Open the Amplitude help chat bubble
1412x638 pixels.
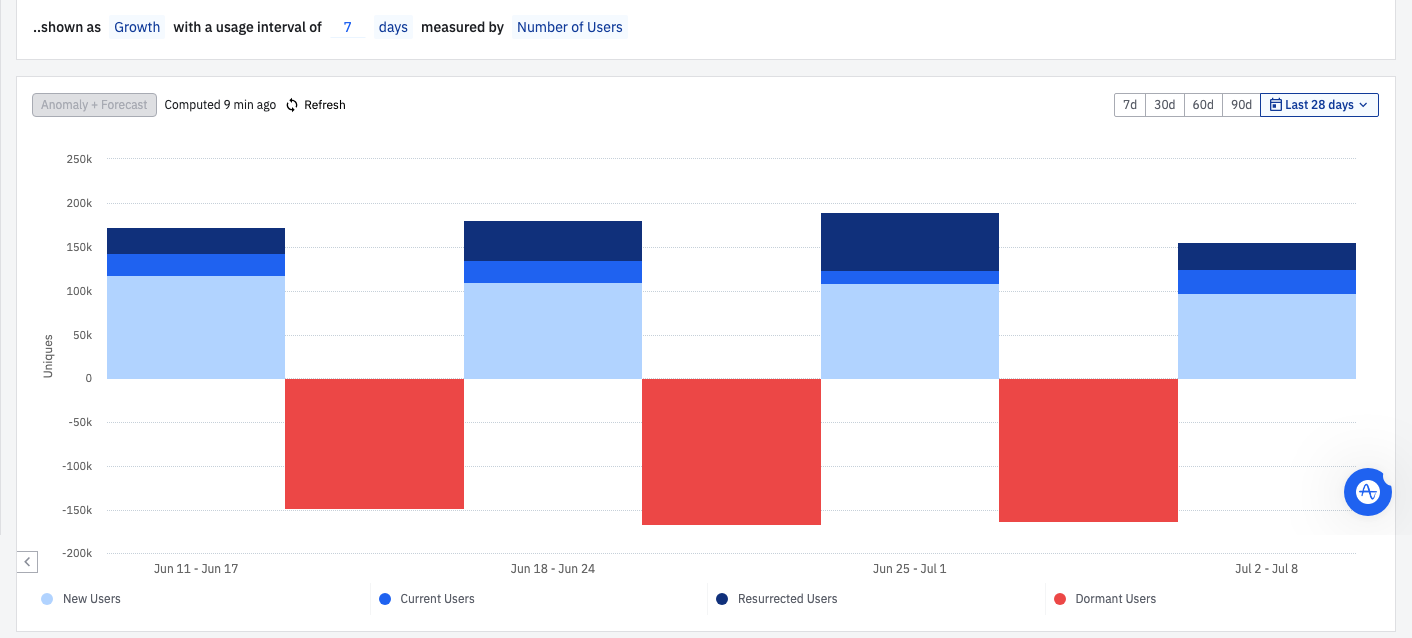(1367, 491)
